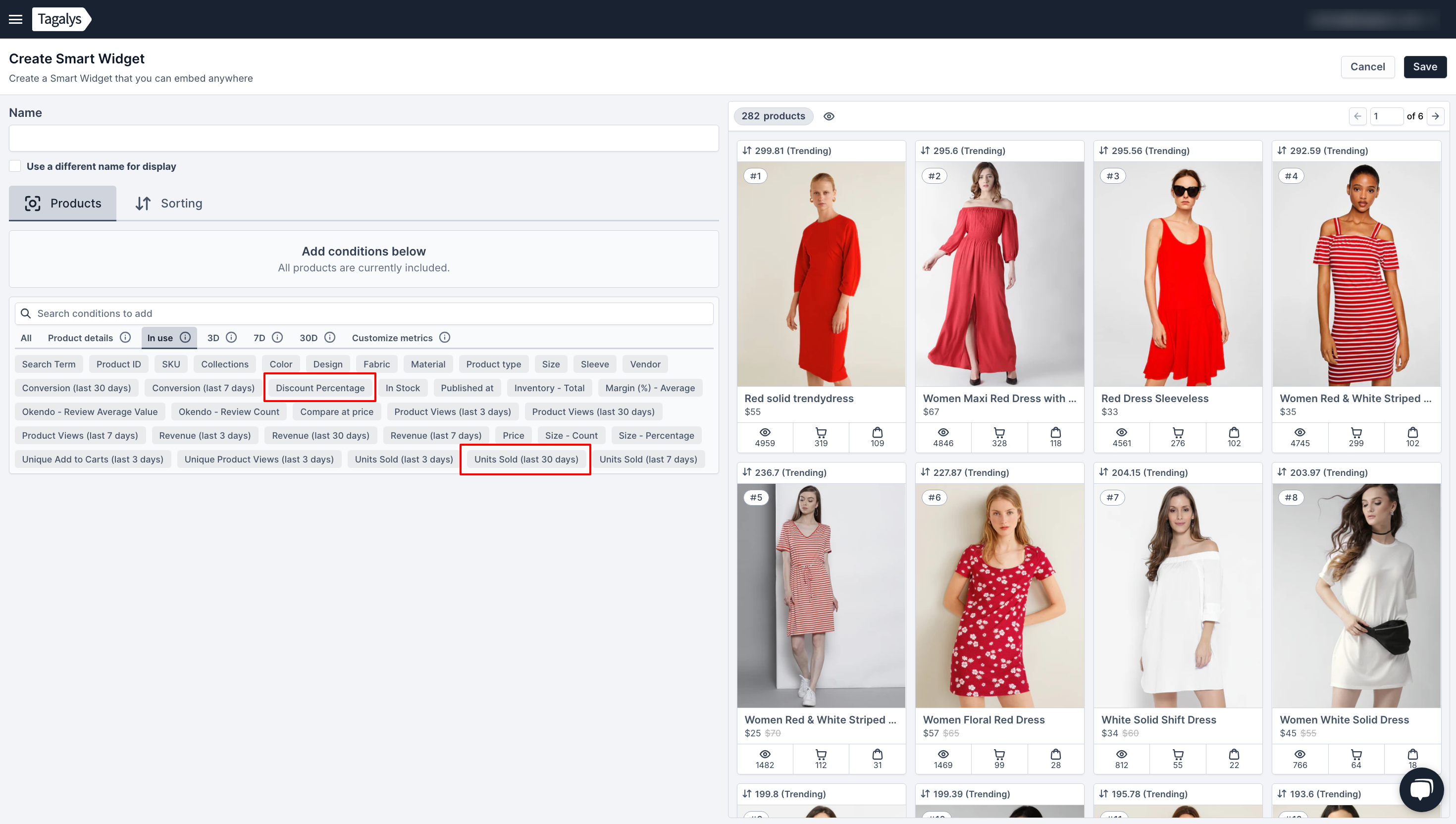Open Red solid trendydress product image

[x=821, y=274]
